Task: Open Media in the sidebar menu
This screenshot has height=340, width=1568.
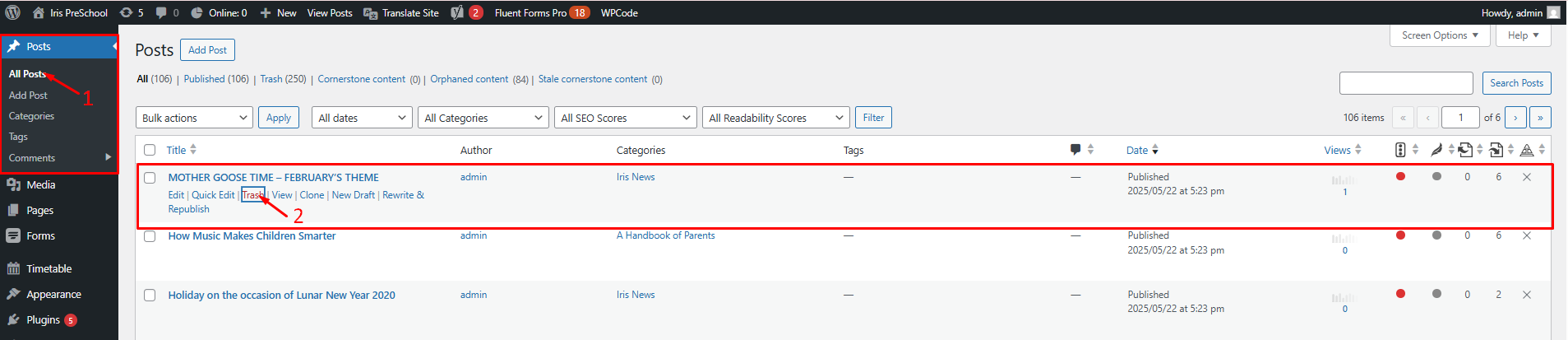Action: click(40, 185)
